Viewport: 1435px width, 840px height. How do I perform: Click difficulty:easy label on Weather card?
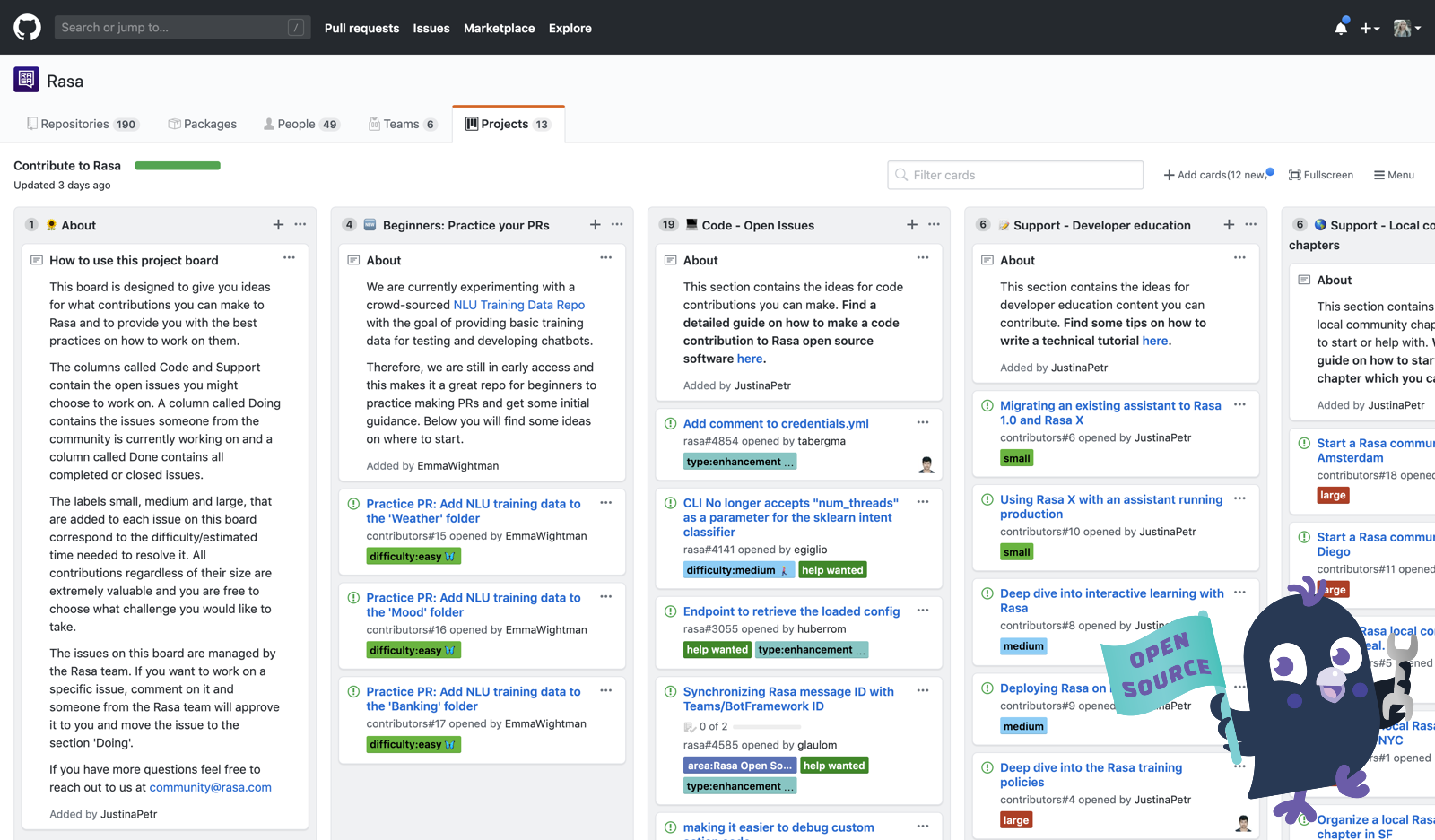(413, 557)
